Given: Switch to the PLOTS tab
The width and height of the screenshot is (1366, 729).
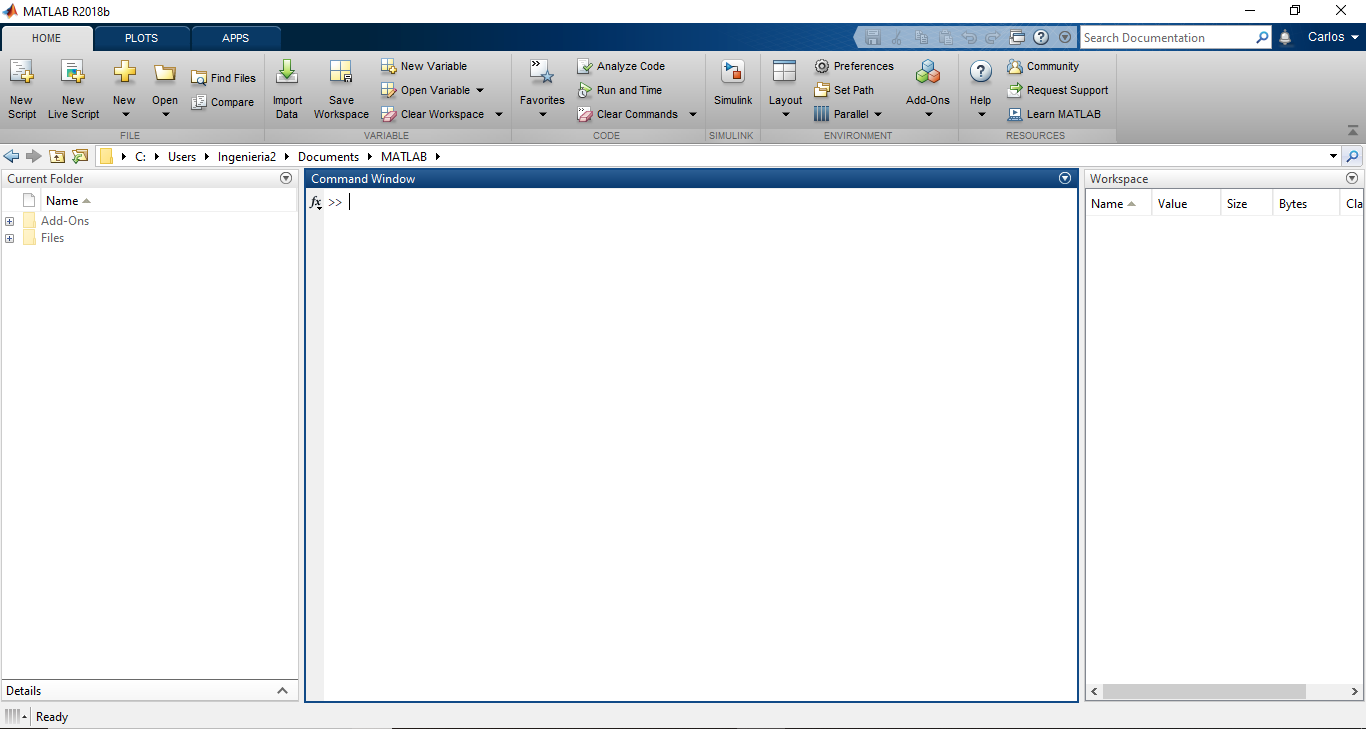Looking at the screenshot, I should pyautogui.click(x=141, y=38).
